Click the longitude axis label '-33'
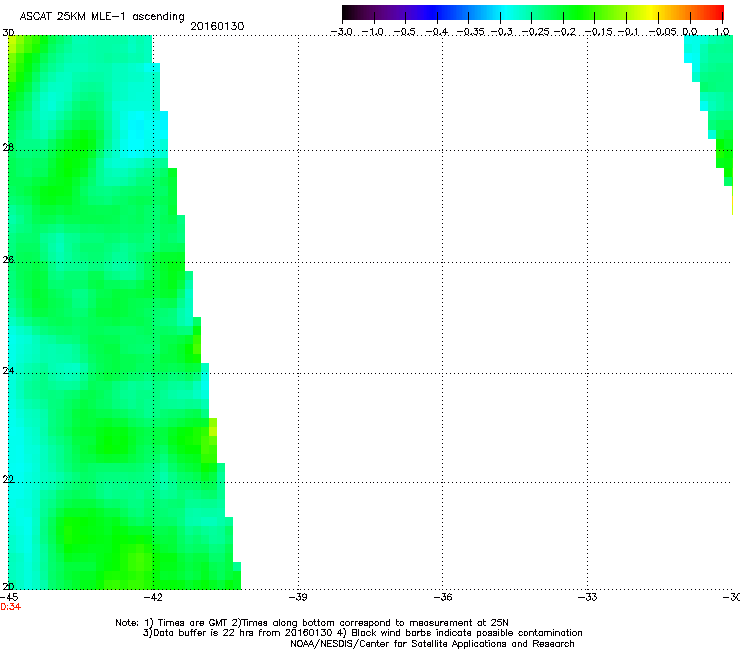Screen dimensions: 740x650 point(588,597)
